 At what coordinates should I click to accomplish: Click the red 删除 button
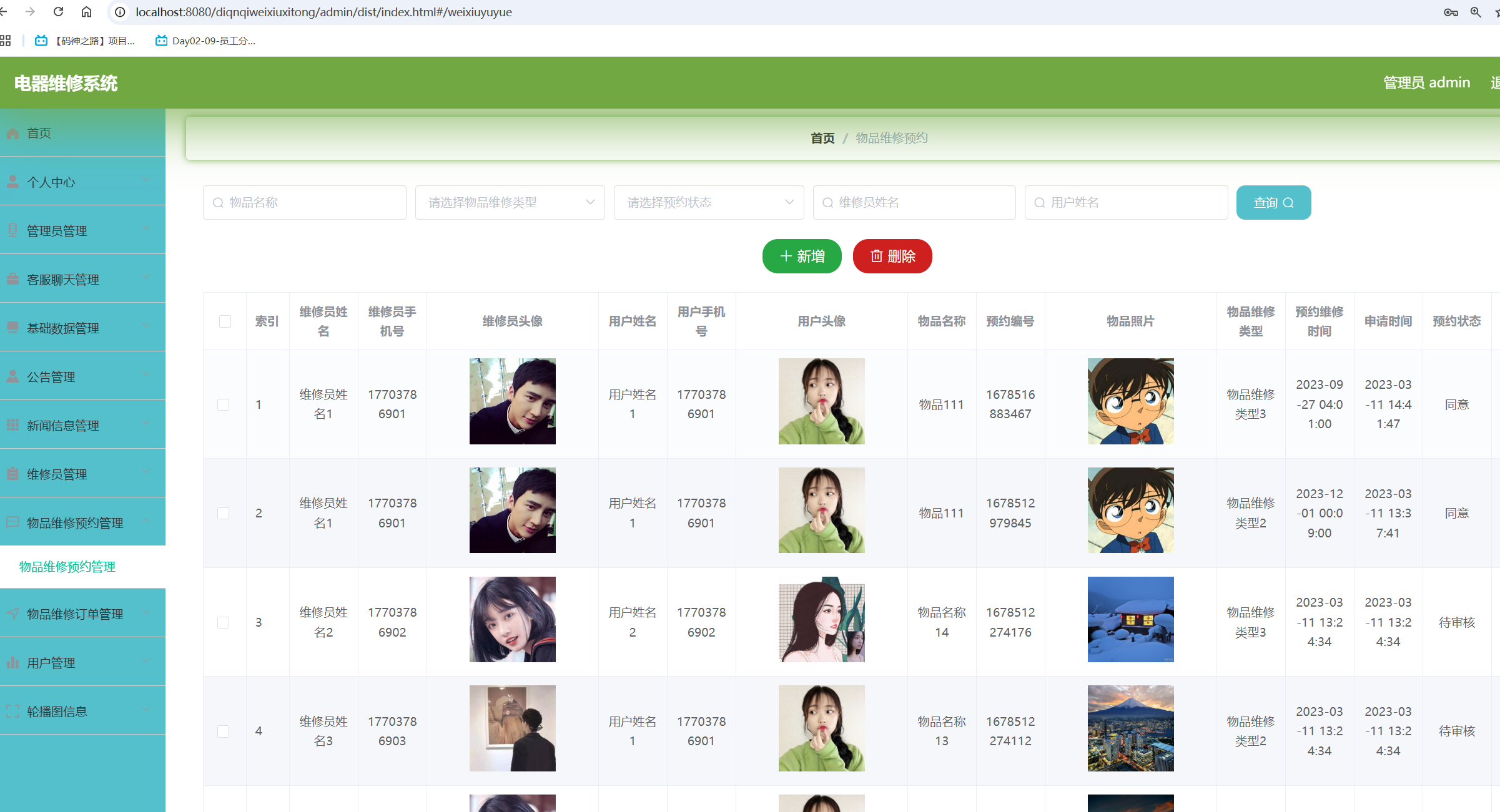892,256
